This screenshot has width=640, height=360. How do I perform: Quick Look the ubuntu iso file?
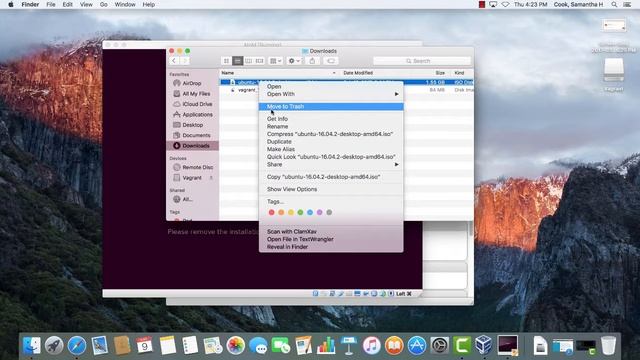point(331,157)
